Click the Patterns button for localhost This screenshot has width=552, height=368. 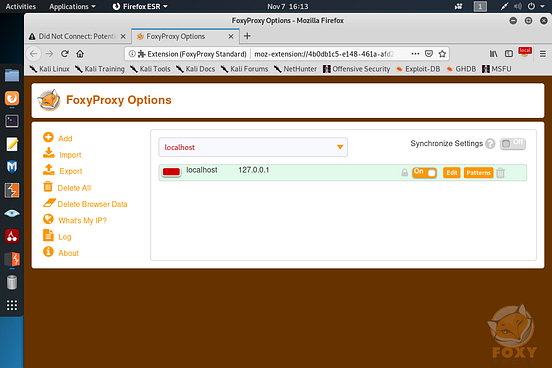[x=478, y=173]
